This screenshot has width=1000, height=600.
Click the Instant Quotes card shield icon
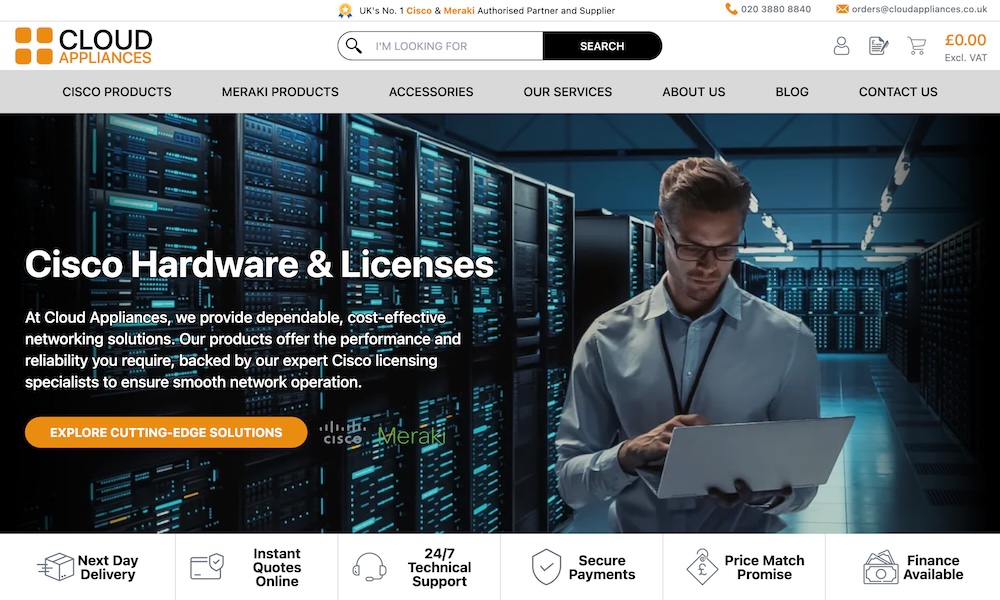(x=207, y=566)
